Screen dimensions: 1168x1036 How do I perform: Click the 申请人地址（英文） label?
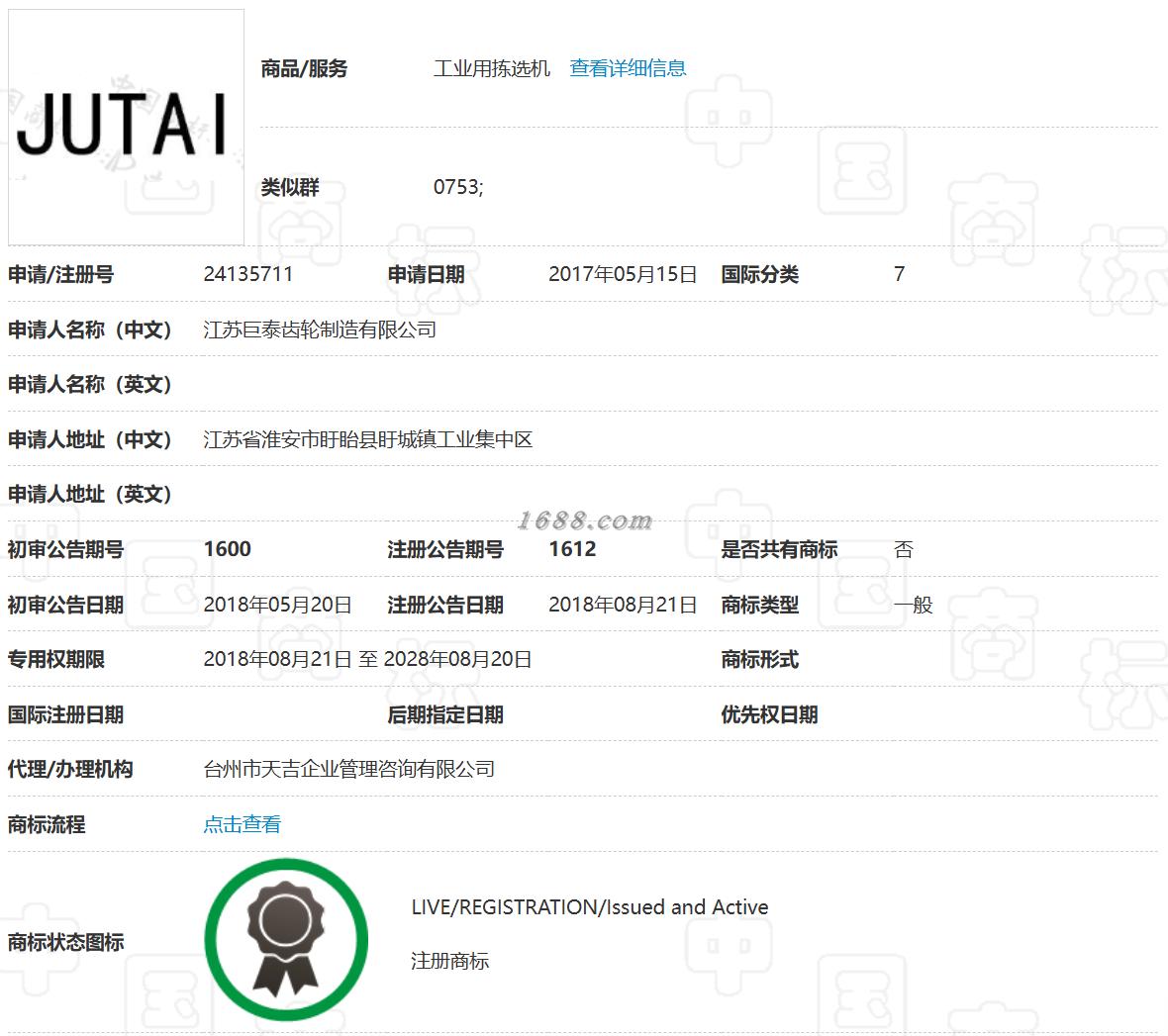(90, 494)
